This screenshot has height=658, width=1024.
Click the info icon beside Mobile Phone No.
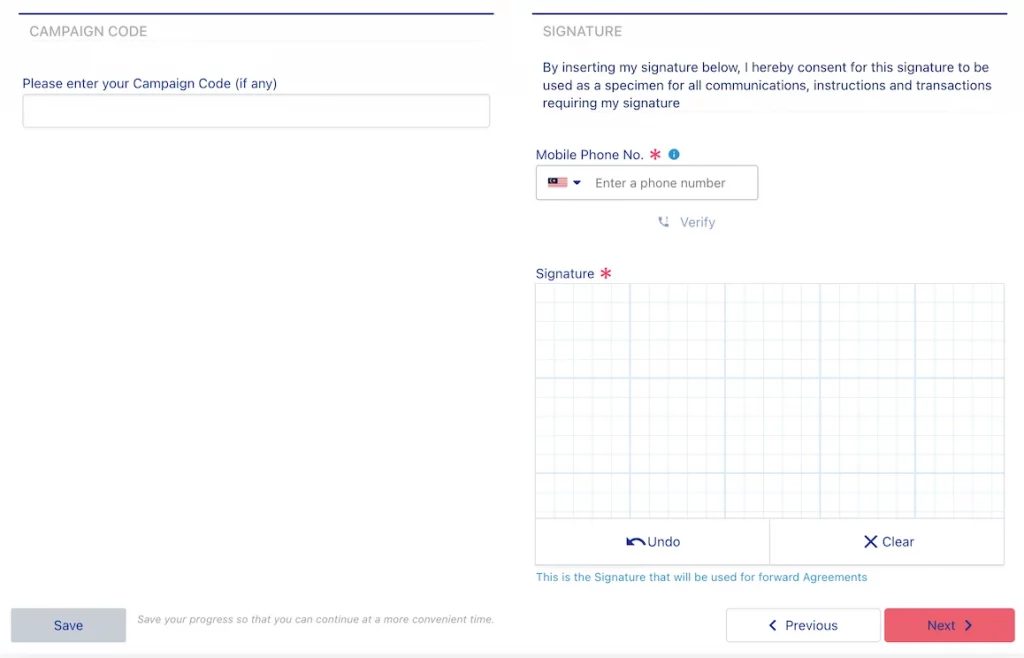click(x=674, y=154)
